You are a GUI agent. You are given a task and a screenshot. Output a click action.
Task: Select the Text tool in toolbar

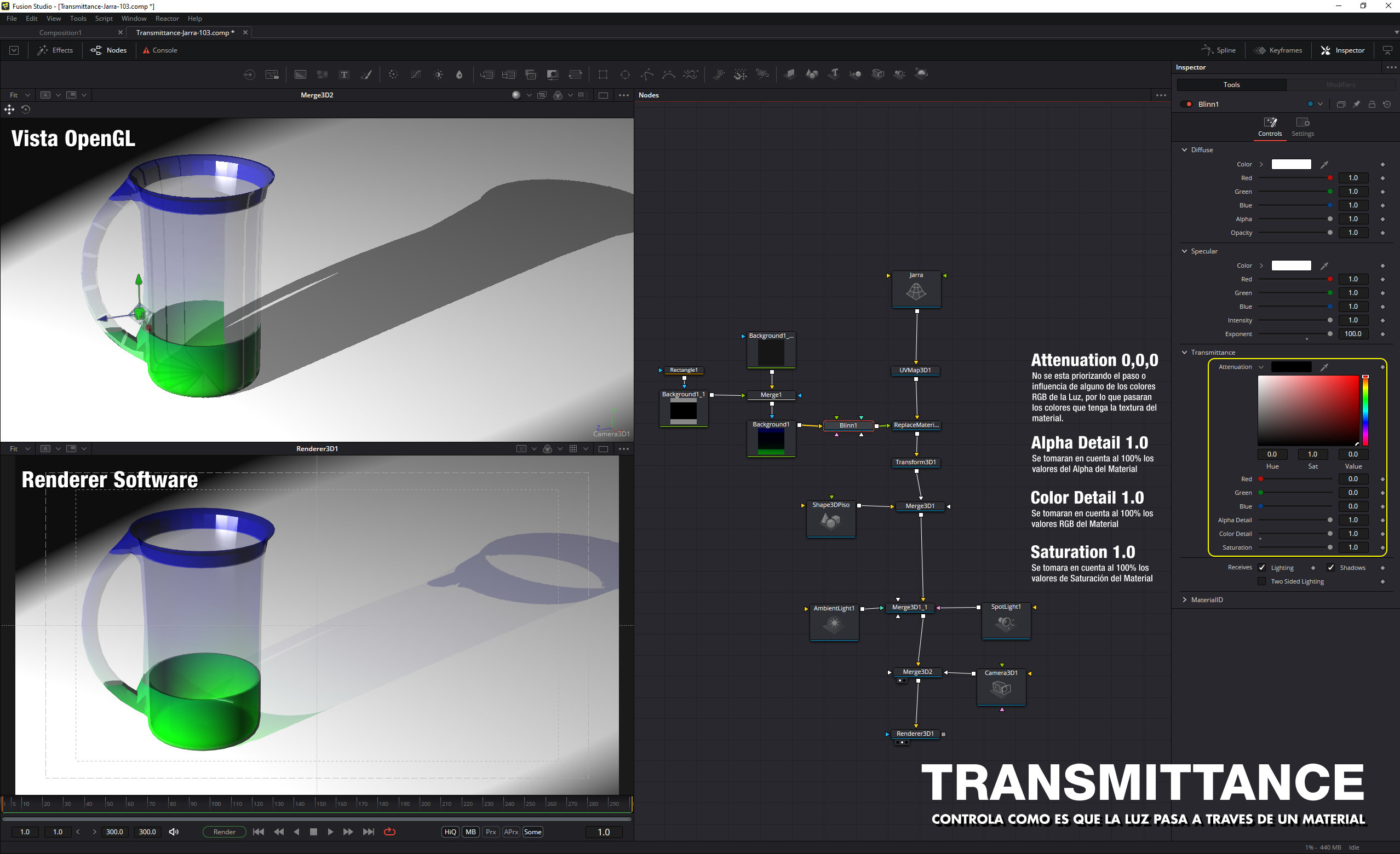344,74
